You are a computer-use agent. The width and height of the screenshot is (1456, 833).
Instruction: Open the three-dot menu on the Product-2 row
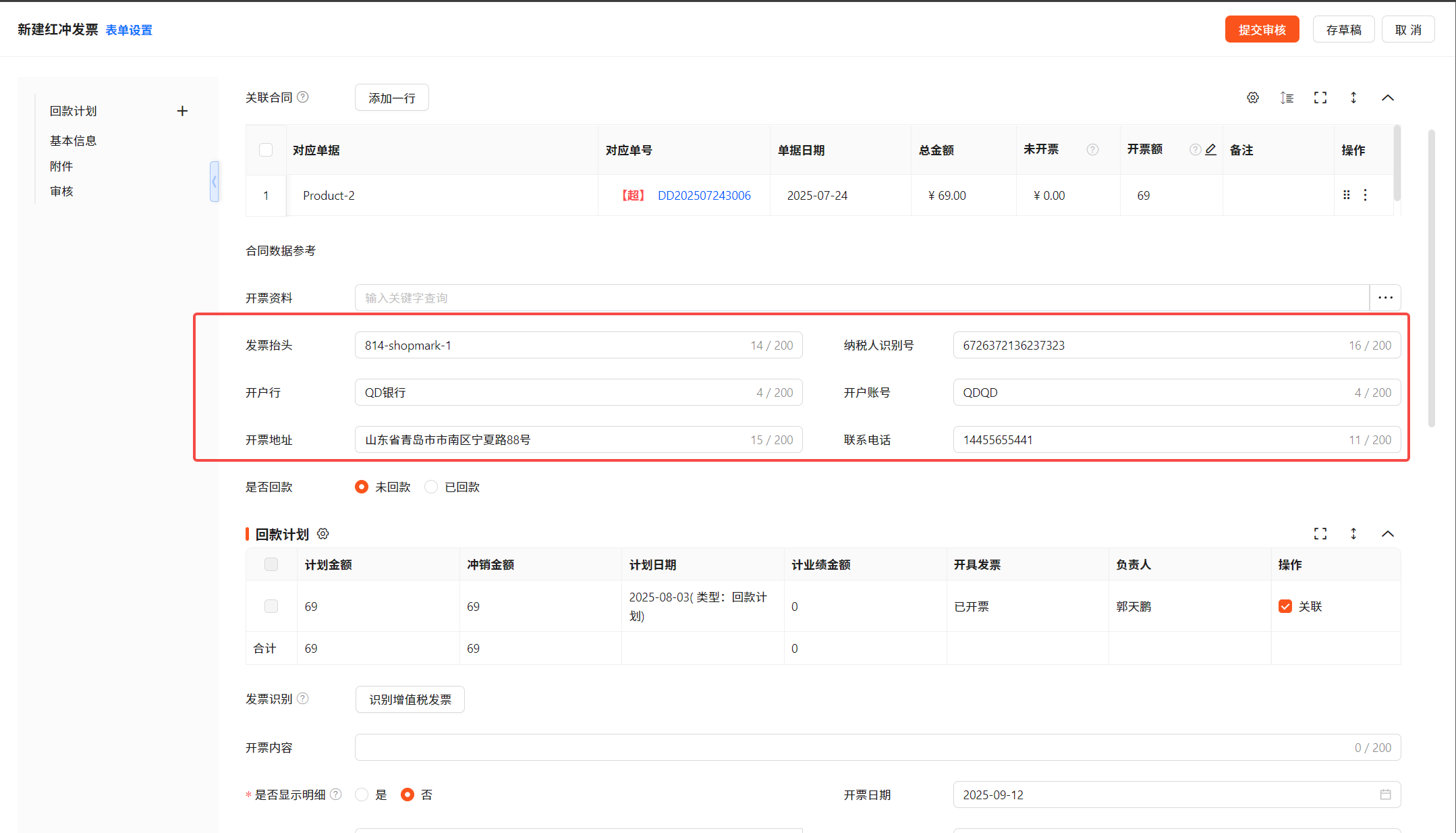coord(1366,195)
